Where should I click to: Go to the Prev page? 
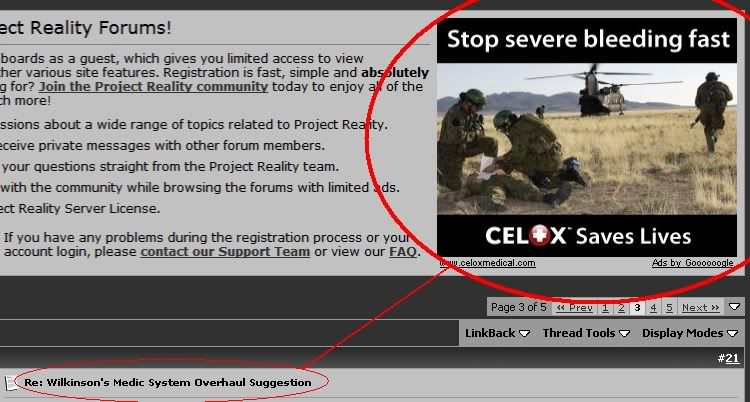tap(574, 308)
